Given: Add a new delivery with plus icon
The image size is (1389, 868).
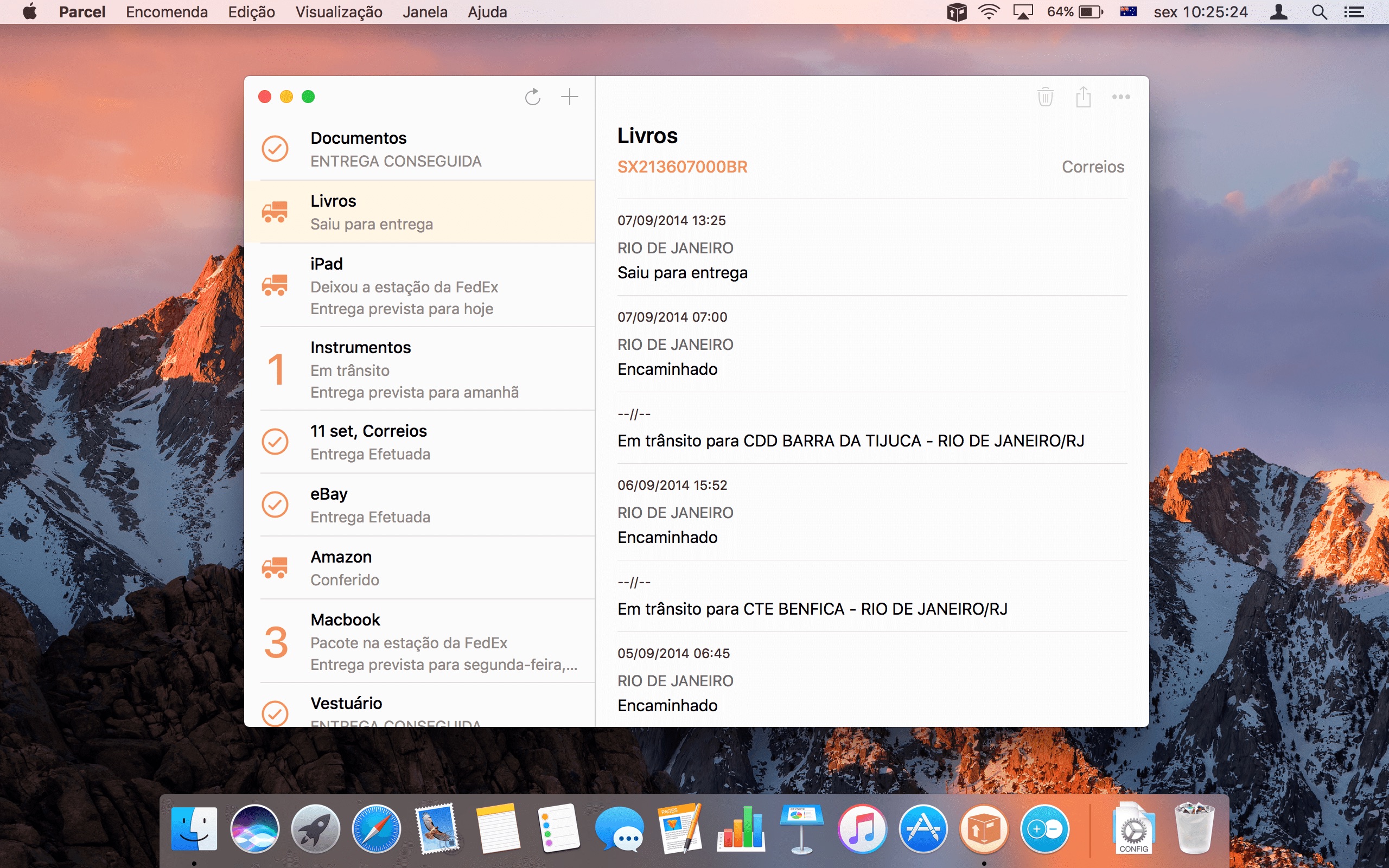Looking at the screenshot, I should [569, 97].
